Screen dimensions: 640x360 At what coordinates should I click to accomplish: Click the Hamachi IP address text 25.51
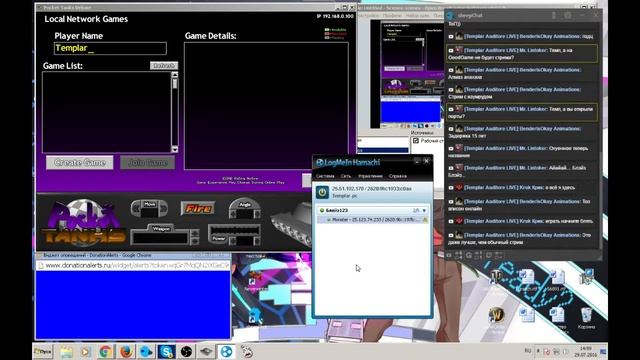pos(371,189)
